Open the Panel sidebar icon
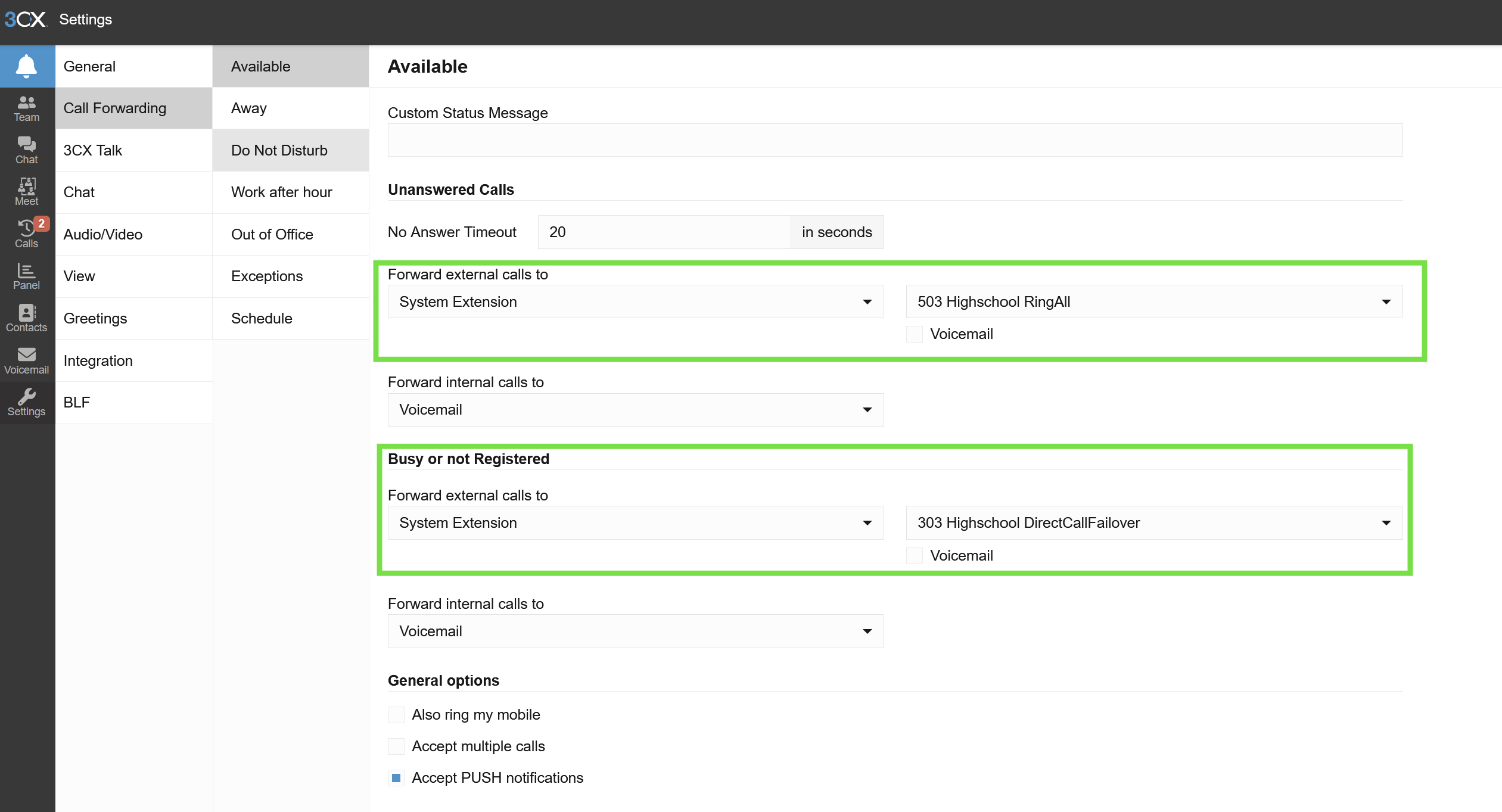Image resolution: width=1502 pixels, height=812 pixels. 27,276
